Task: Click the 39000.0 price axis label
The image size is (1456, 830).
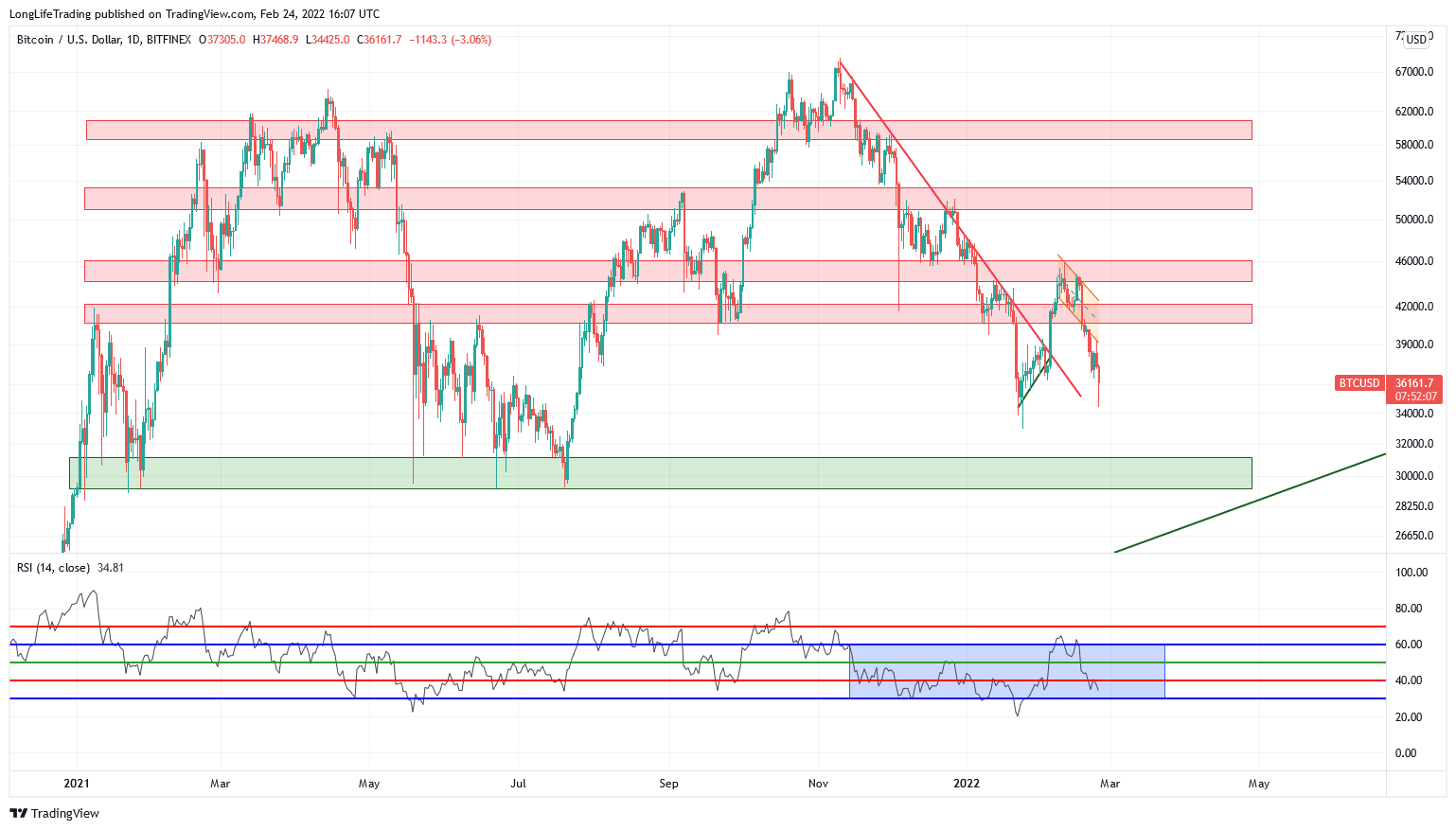Action: (1414, 344)
